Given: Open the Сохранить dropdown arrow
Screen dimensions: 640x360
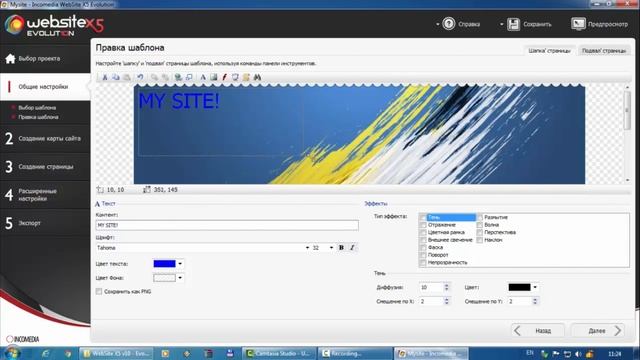Looking at the screenshot, I should (x=502, y=24).
